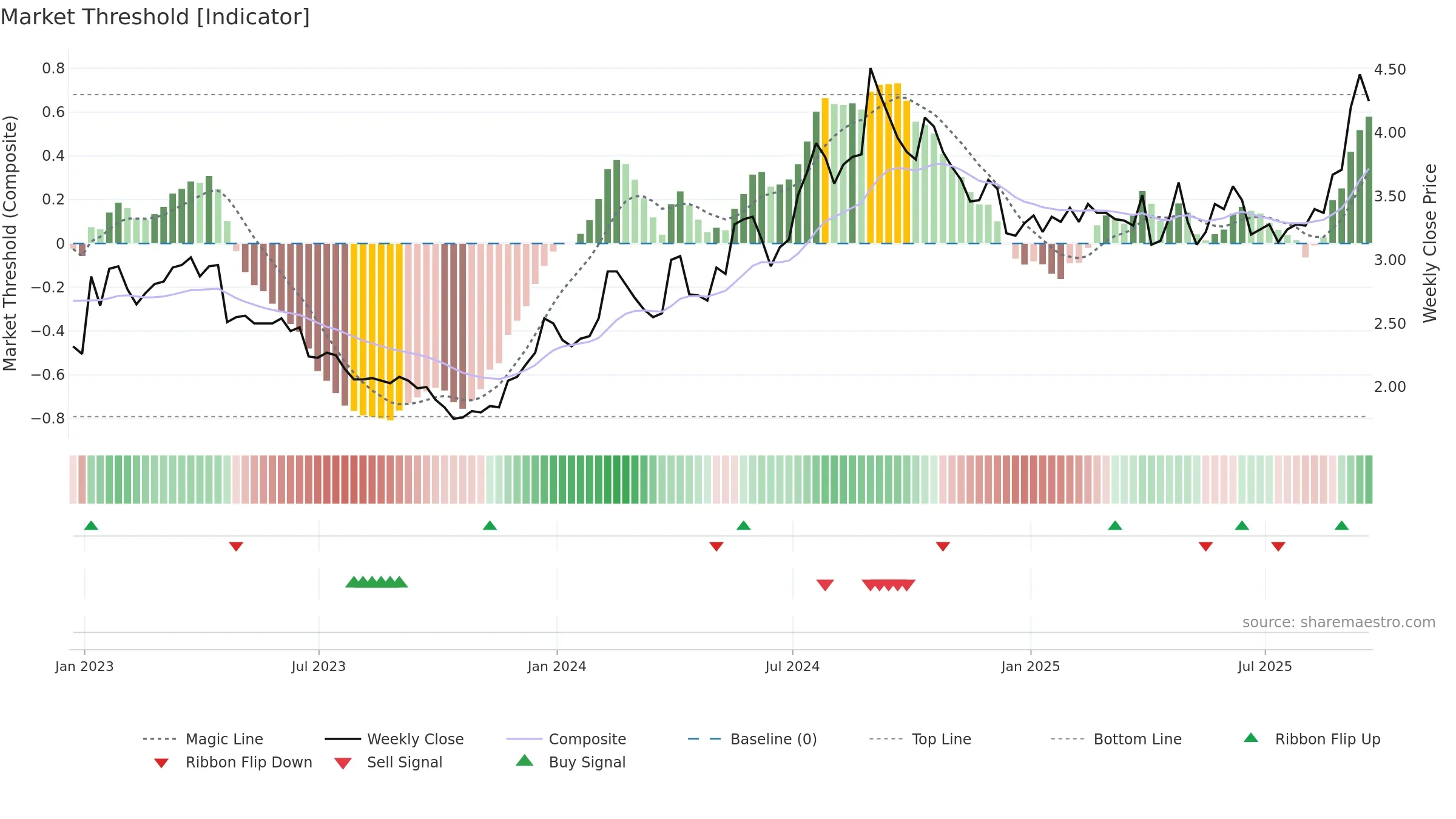Click the ribbon flip up marker before Jan 2024
The width and height of the screenshot is (1456, 819).
click(490, 525)
